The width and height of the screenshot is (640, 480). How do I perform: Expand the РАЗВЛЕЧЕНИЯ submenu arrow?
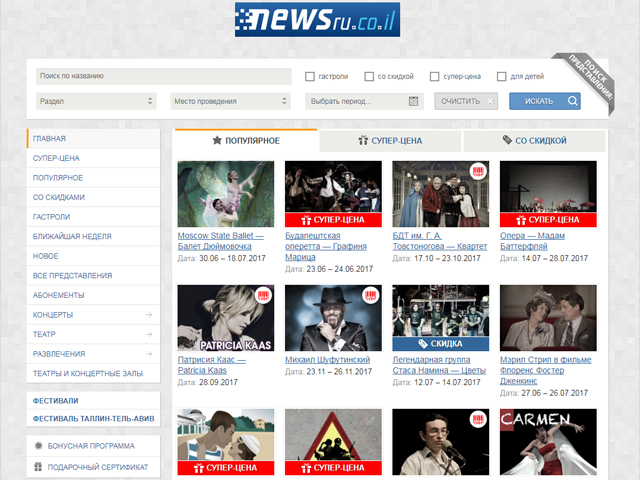[x=149, y=354]
